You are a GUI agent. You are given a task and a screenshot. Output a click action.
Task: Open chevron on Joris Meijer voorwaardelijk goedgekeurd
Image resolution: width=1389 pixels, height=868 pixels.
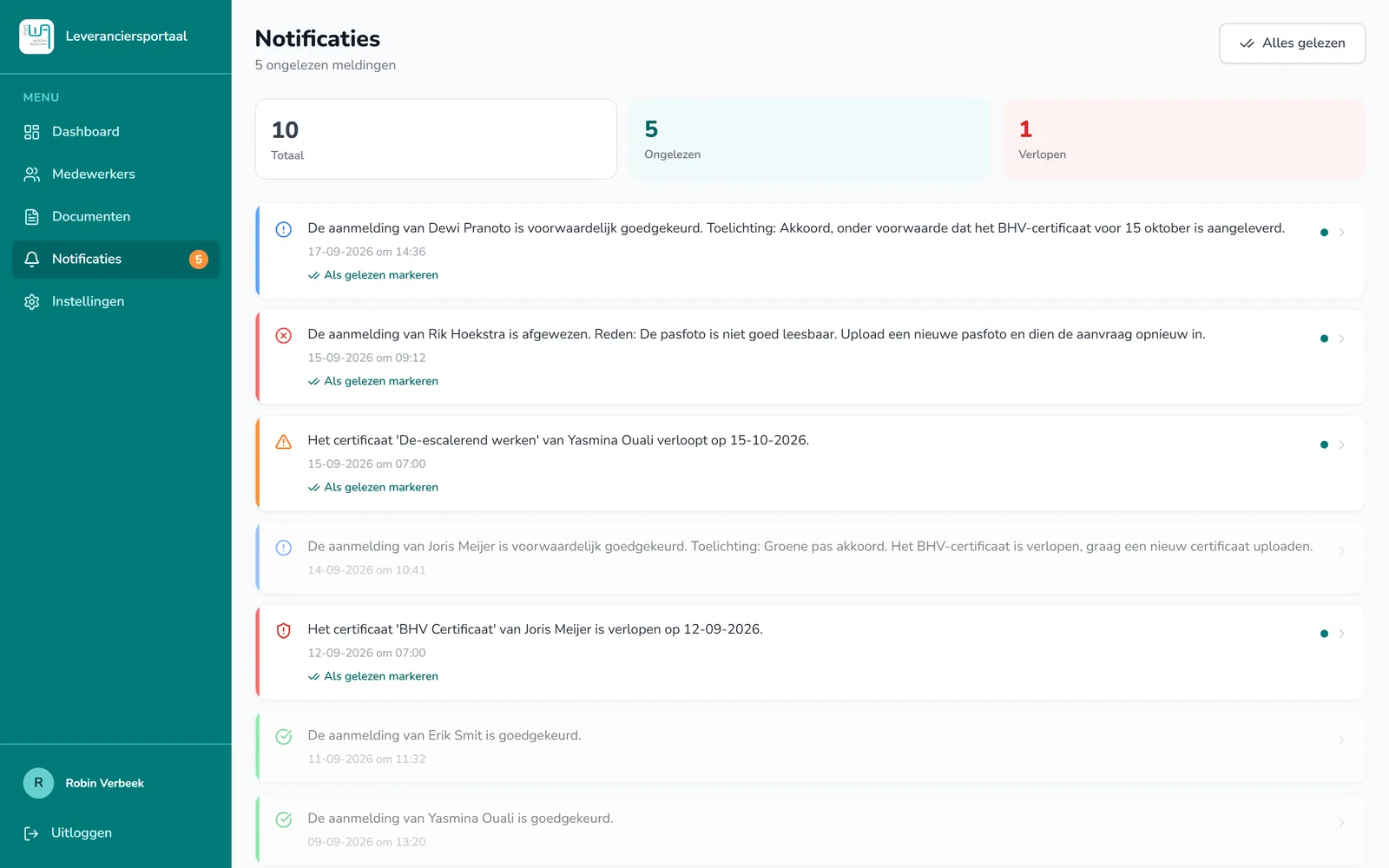tap(1341, 550)
